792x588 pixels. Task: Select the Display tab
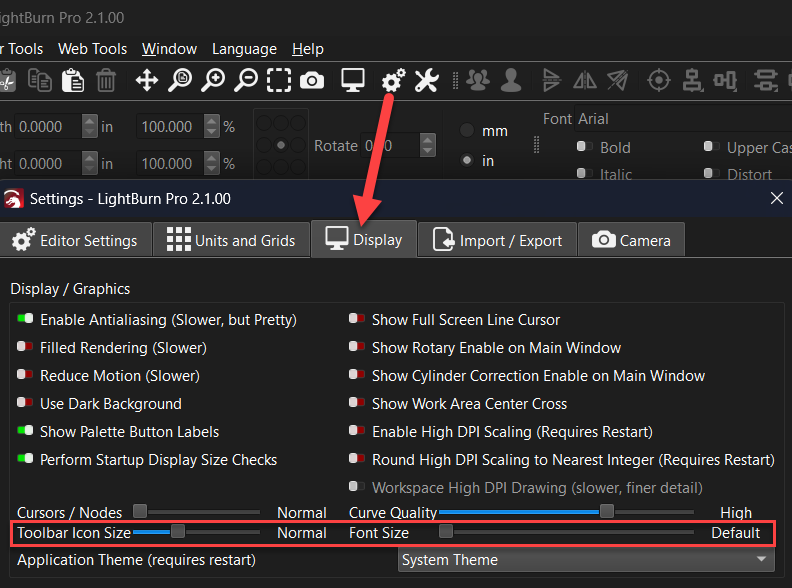[x=364, y=239]
